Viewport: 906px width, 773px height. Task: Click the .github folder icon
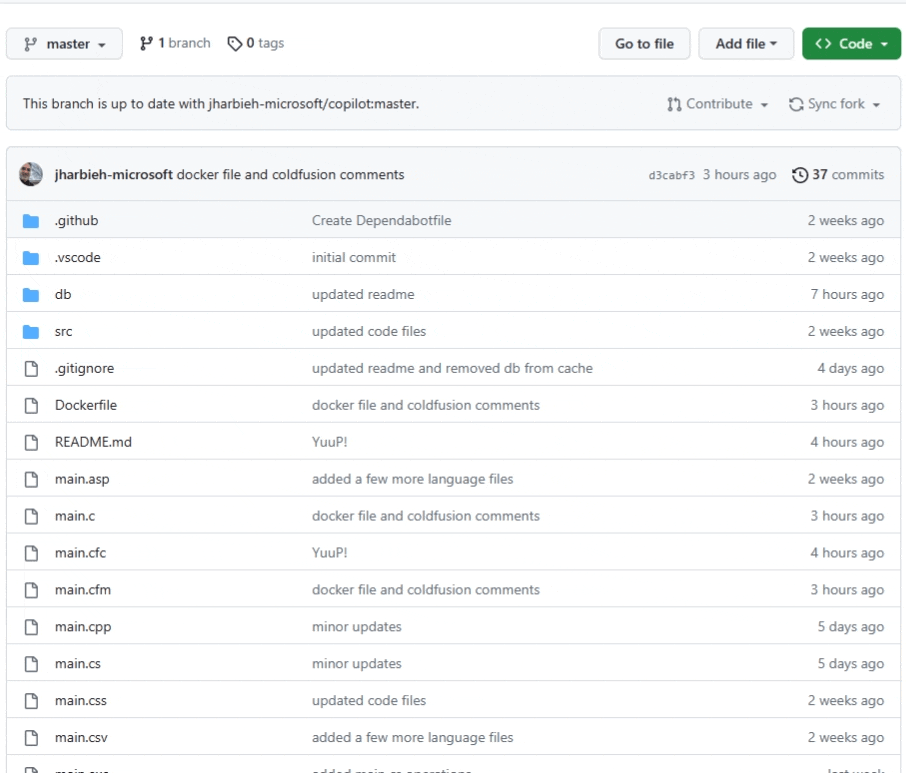point(31,221)
